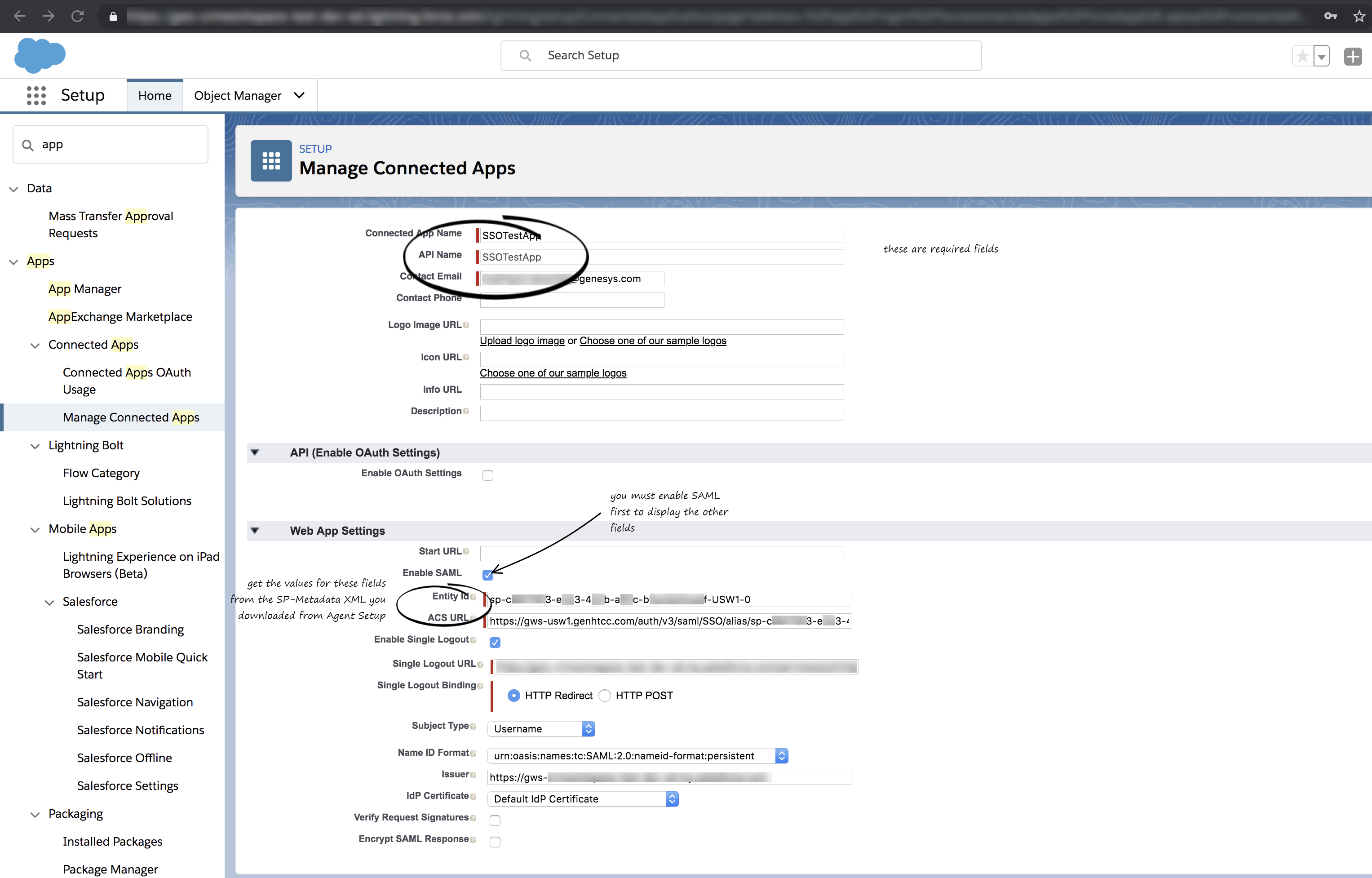Click the browser reload icon
Screen dimensions: 1372x878
coord(78,16)
